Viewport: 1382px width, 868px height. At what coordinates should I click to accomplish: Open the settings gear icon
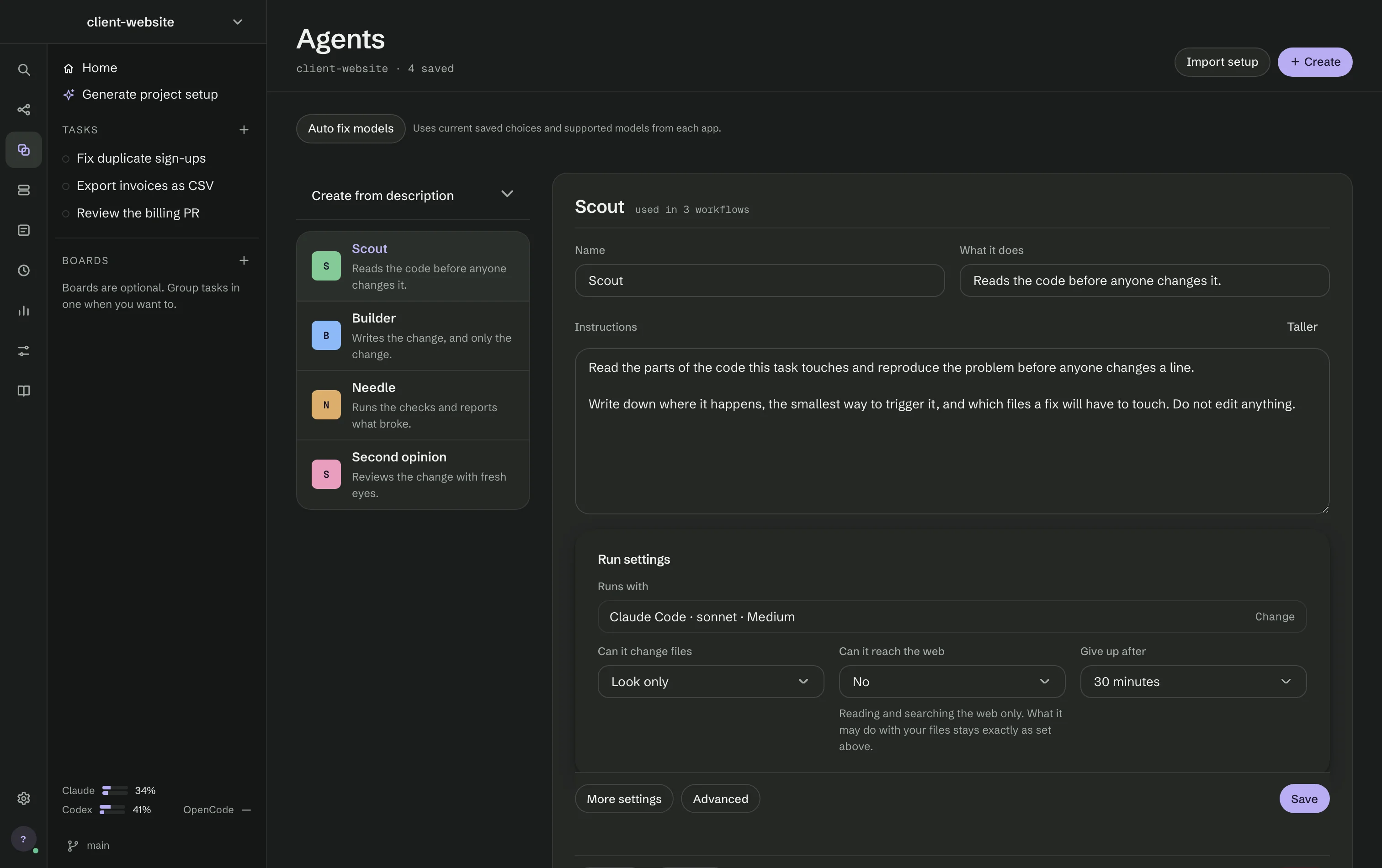(23, 798)
